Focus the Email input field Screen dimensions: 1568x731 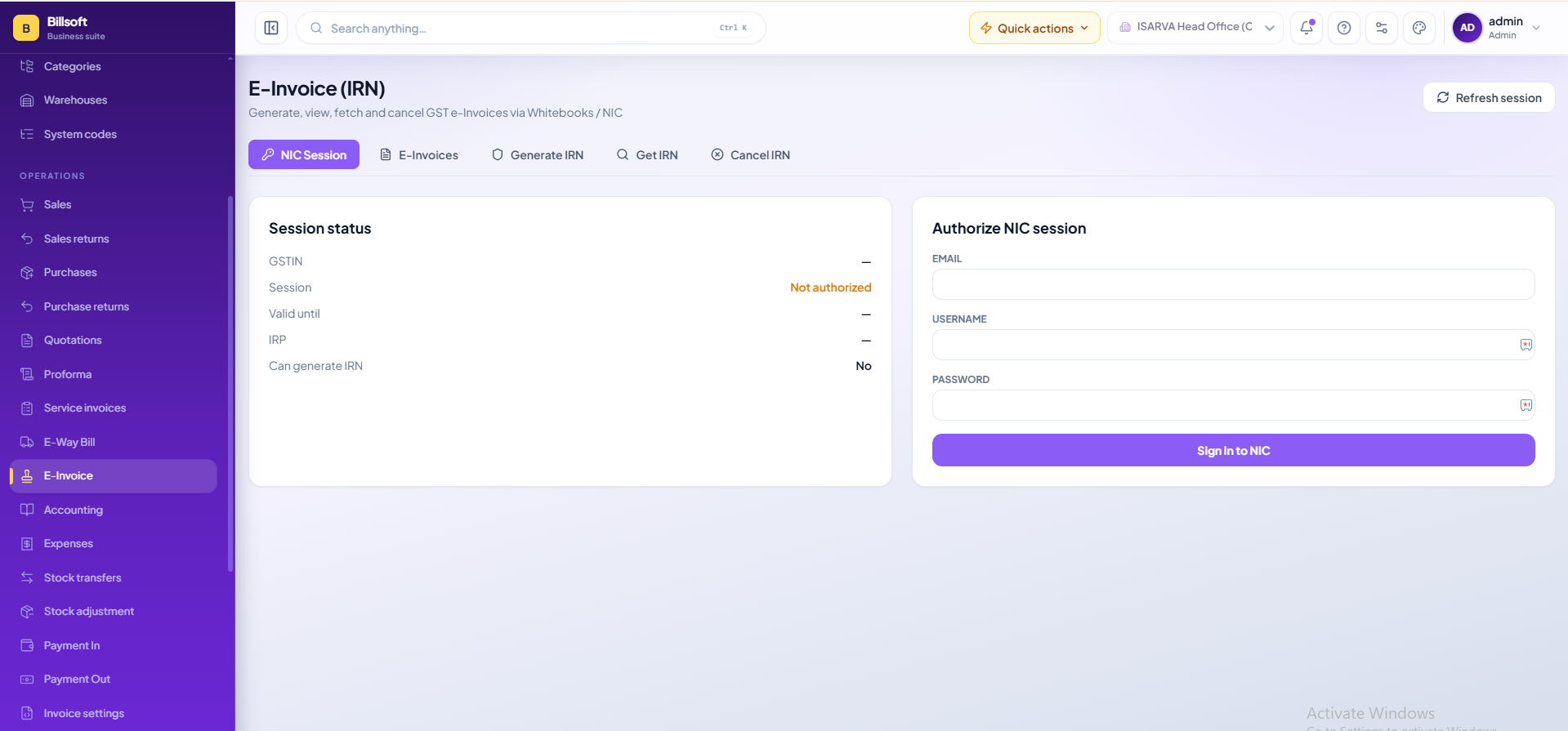[1233, 284]
